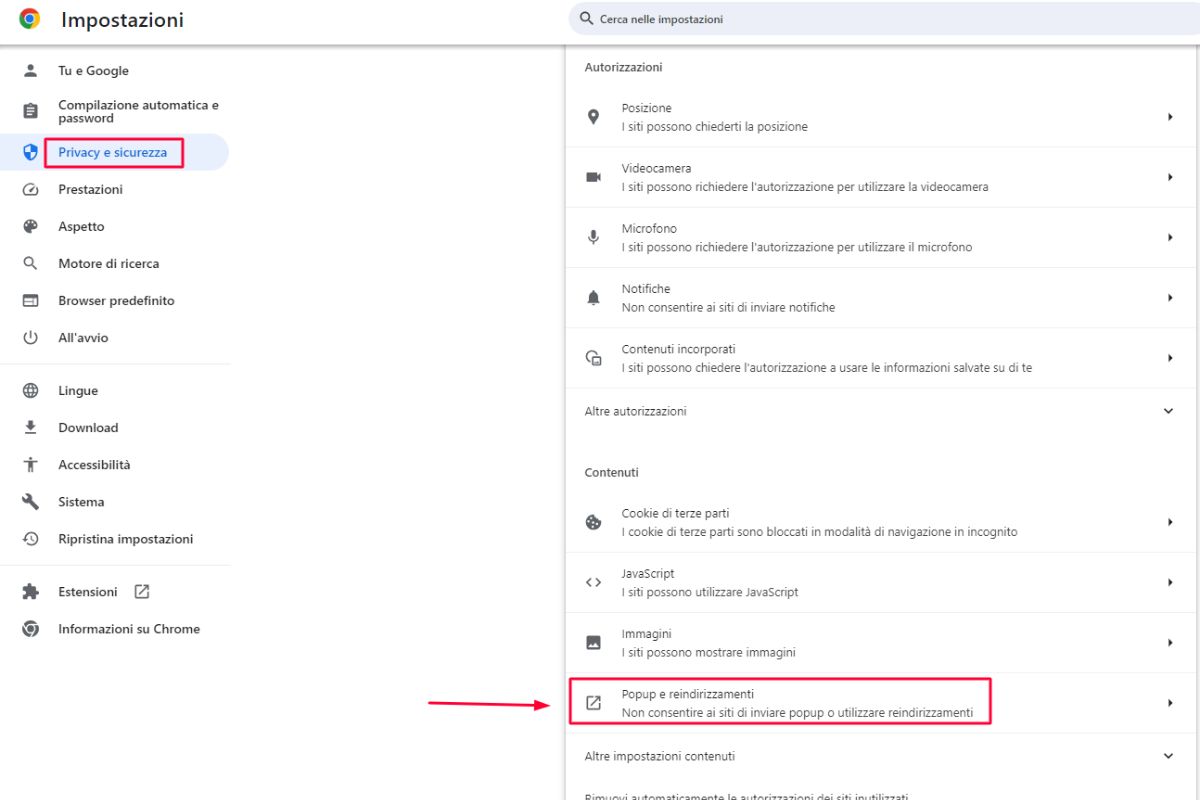Screen dimensions: 1200x800
Task: Click the JavaScript code brackets icon
Action: pos(593,582)
